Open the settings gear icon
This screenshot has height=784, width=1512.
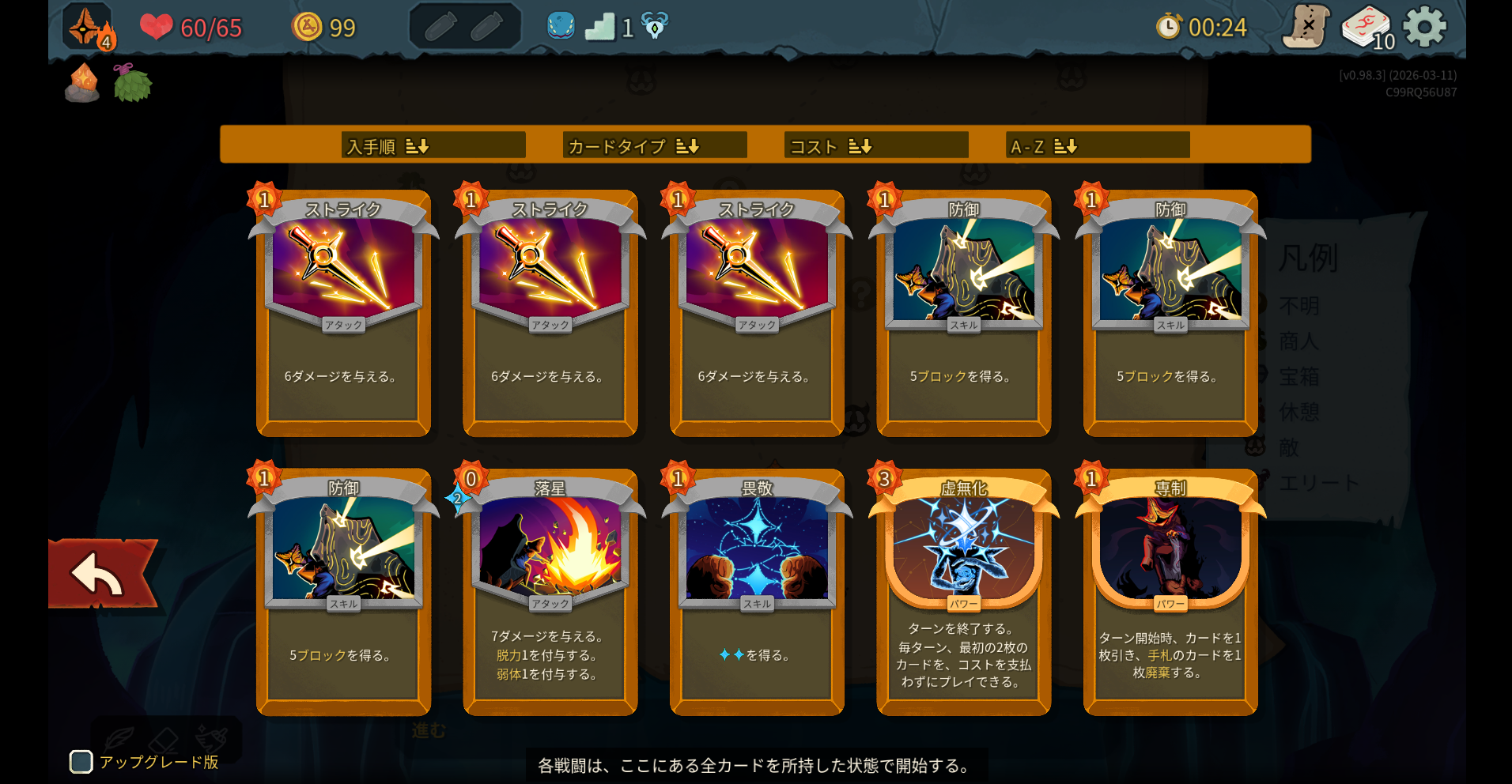click(1424, 27)
